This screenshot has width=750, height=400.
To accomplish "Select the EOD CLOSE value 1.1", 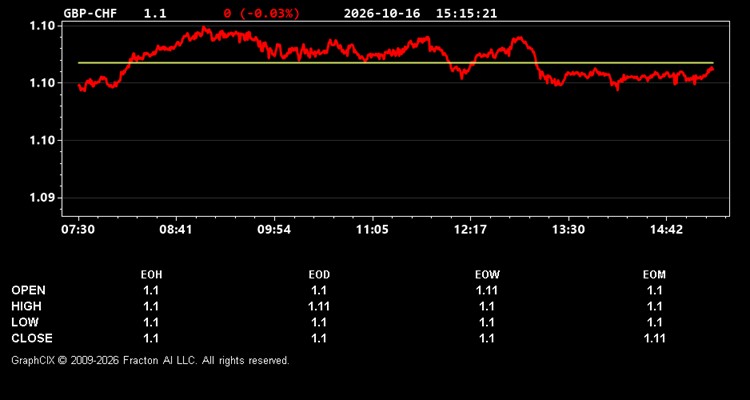I will (x=319, y=338).
